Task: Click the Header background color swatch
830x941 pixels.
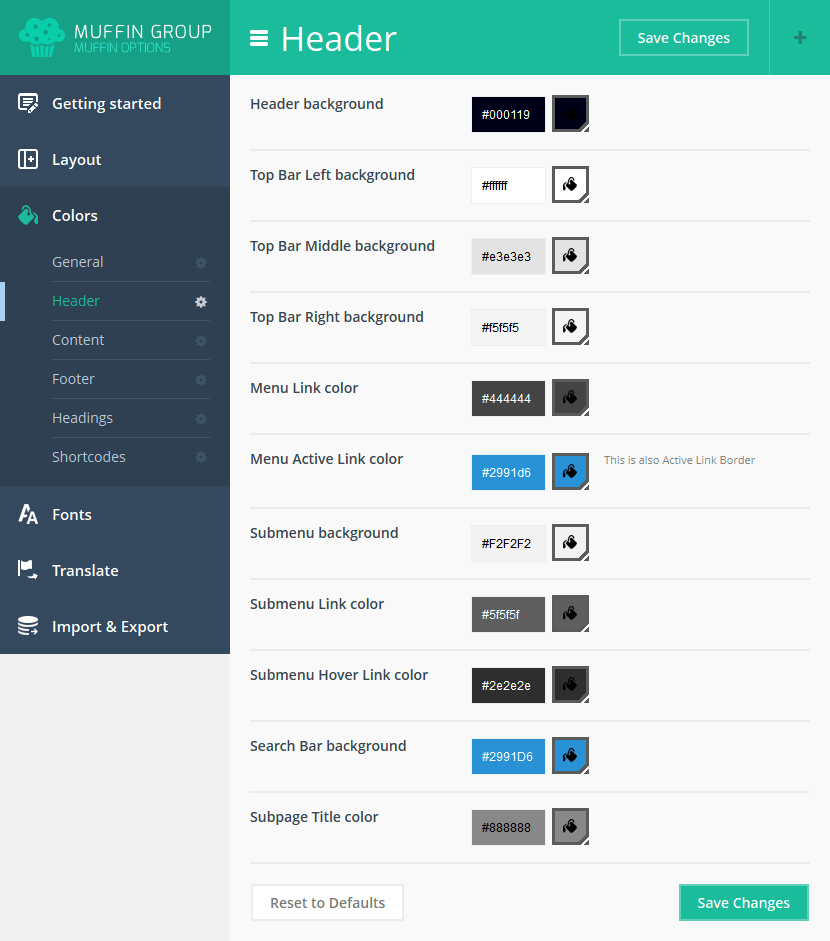Action: (x=570, y=114)
